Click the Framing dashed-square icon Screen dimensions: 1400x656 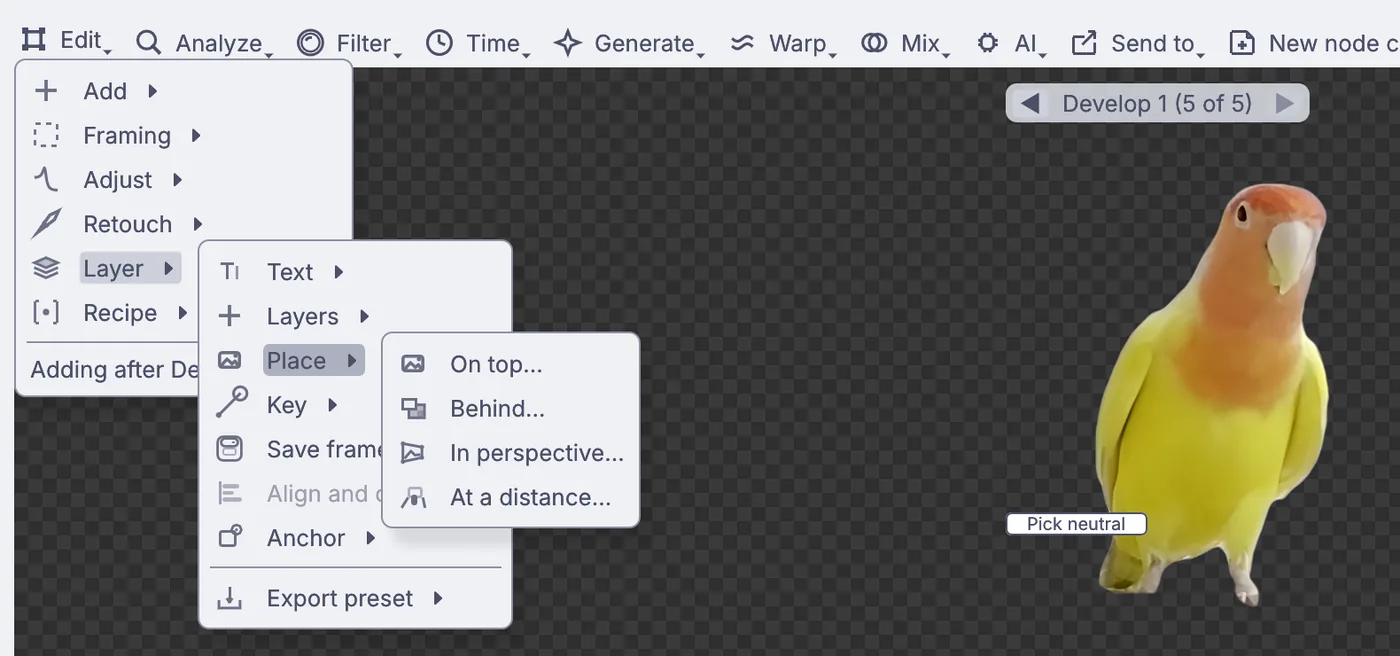pos(46,135)
